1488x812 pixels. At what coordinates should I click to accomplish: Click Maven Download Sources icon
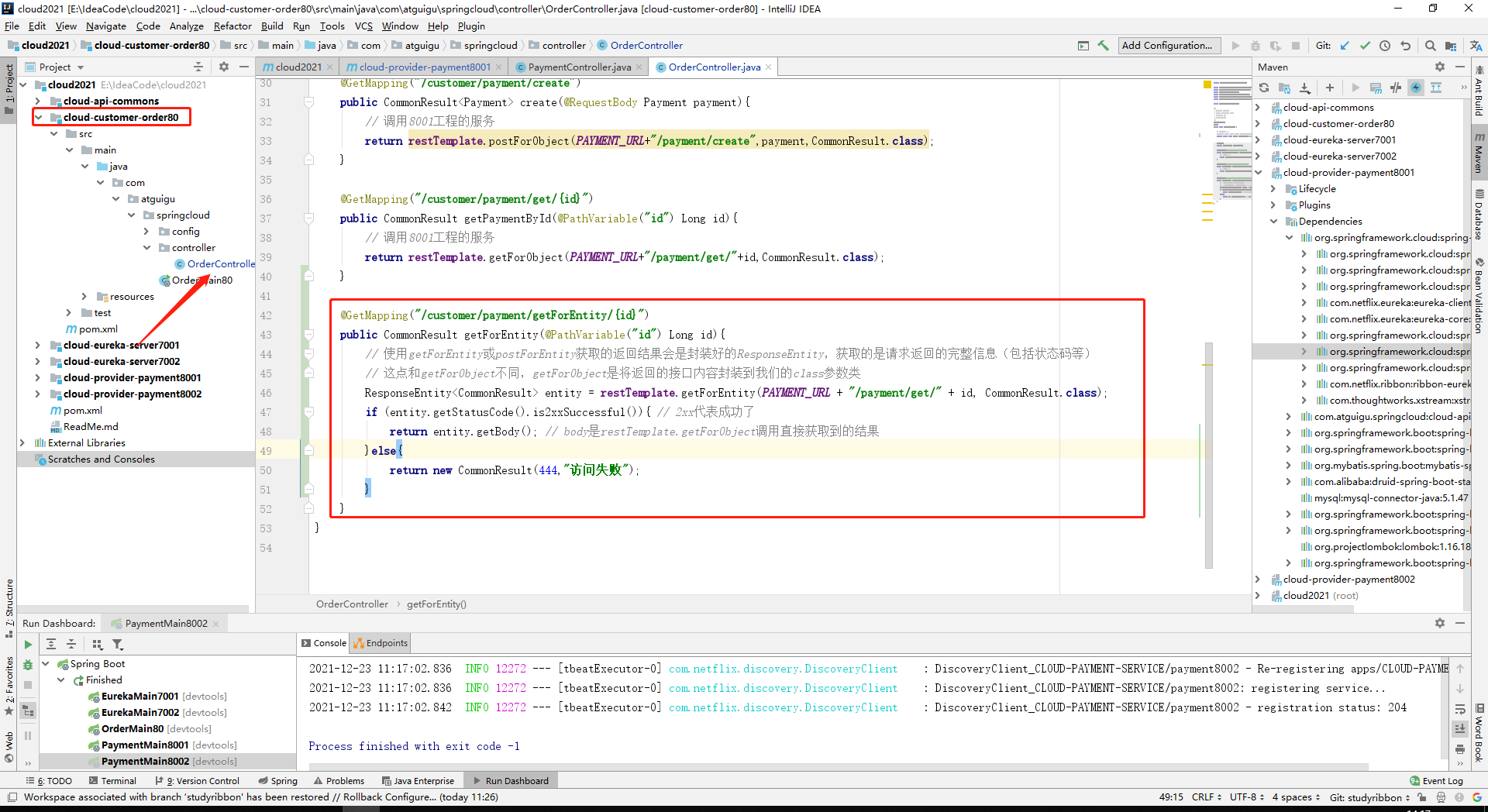pyautogui.click(x=1305, y=88)
